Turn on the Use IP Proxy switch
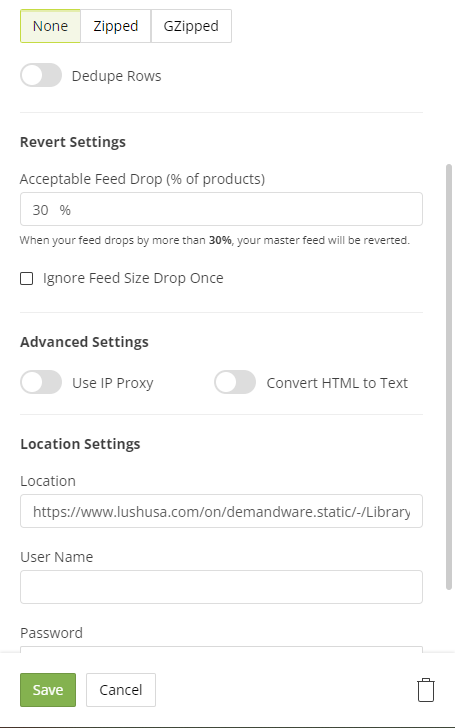 pos(41,382)
